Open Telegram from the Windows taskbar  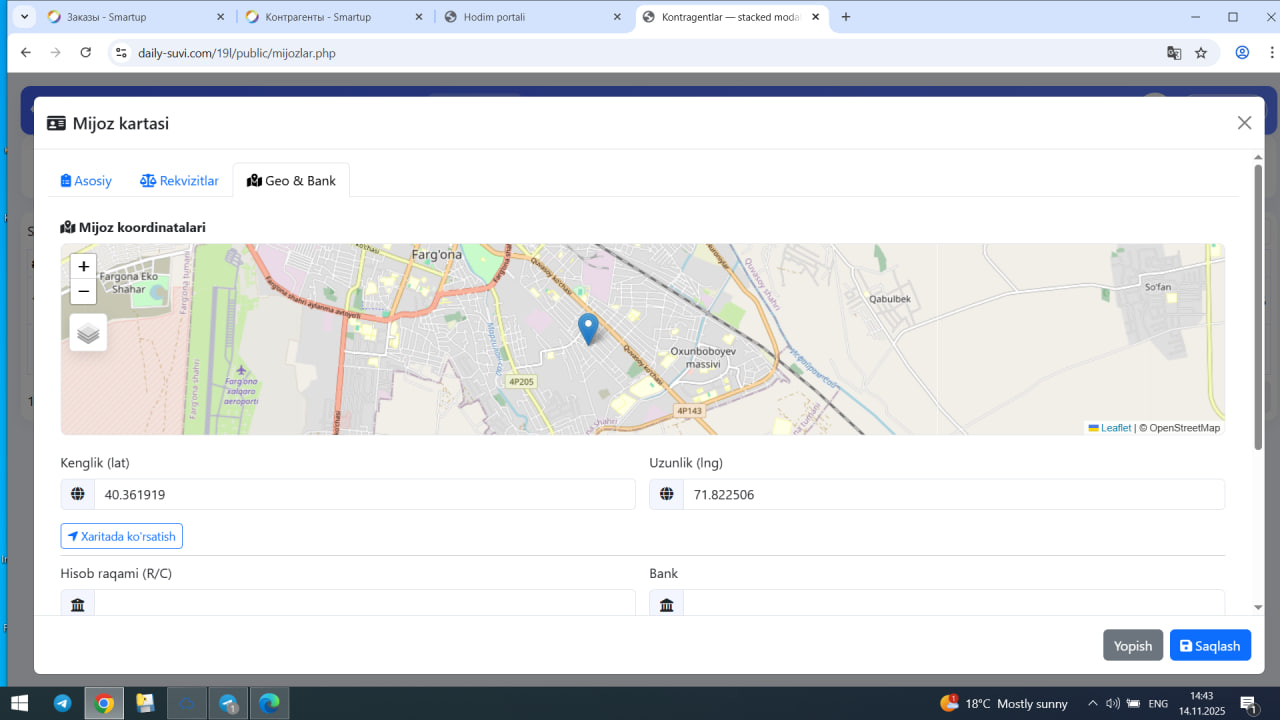click(x=62, y=704)
